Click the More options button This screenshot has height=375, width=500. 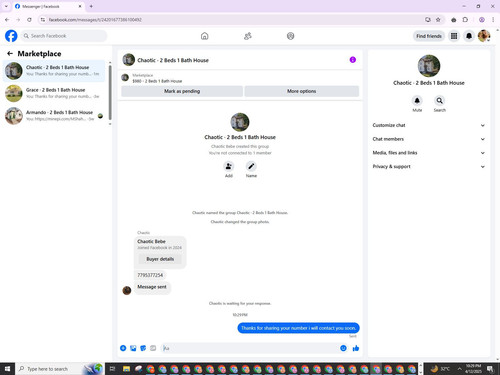(301, 91)
